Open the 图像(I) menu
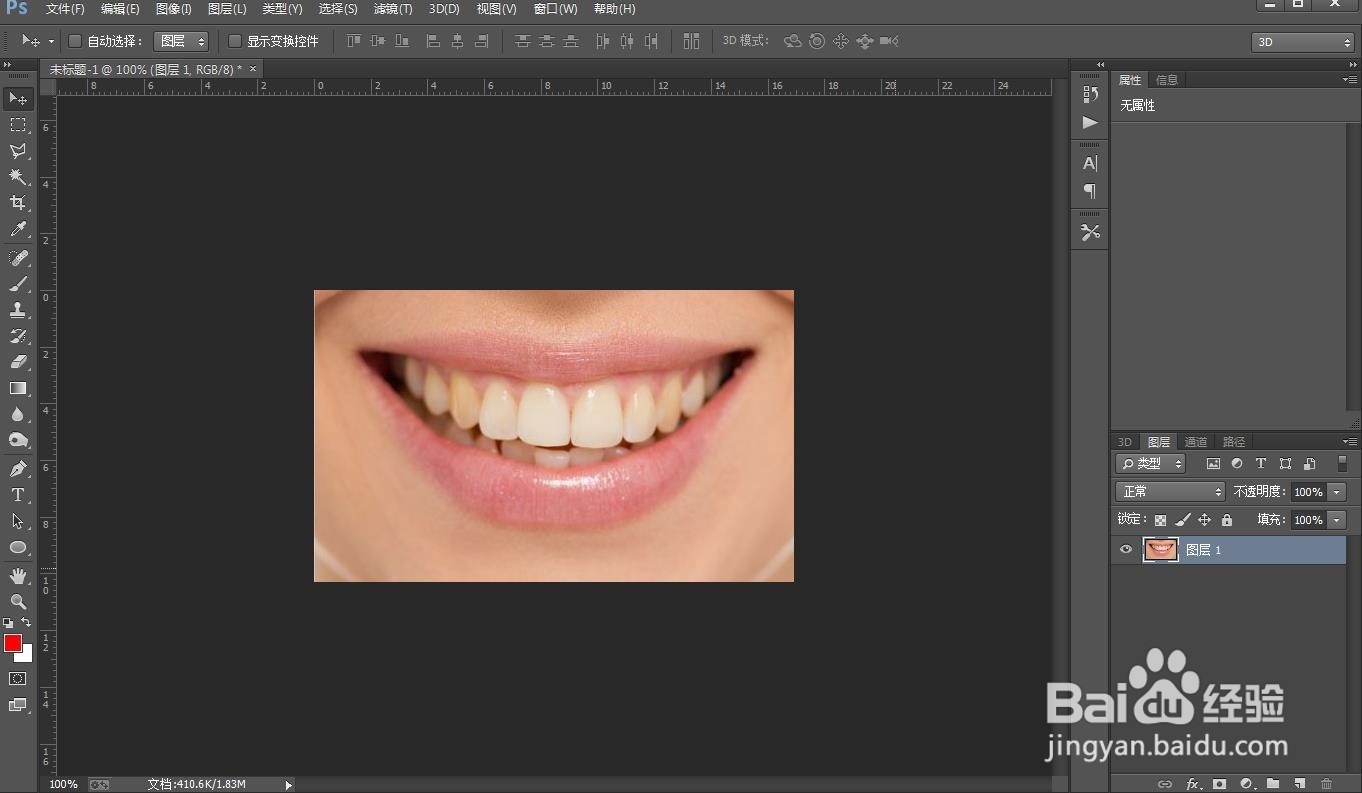Image resolution: width=1362 pixels, height=793 pixels. 173,9
